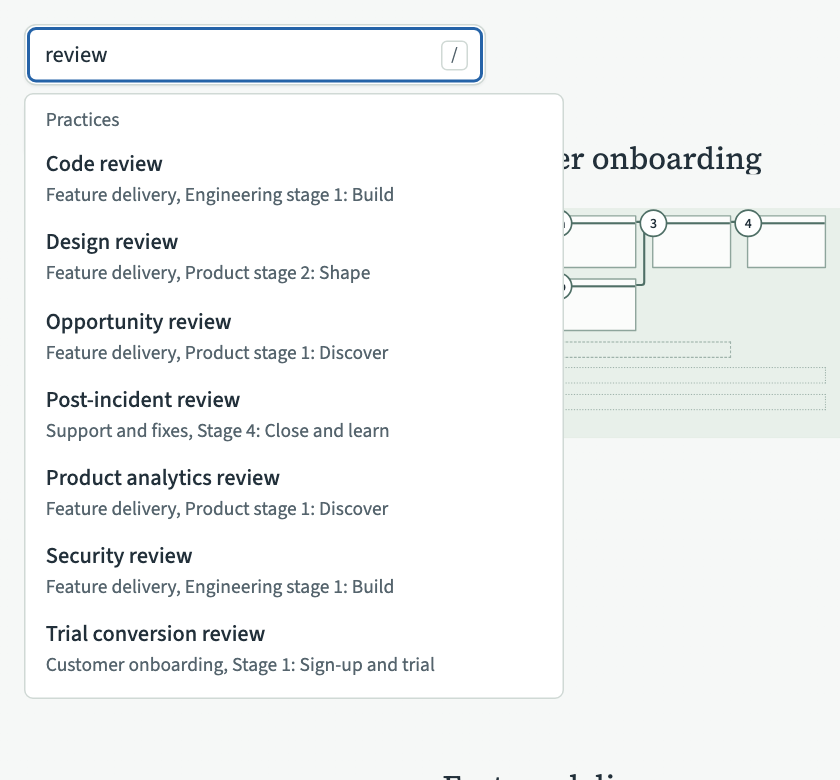Click "Support and fixes, Stage 4: Close and learn"
The height and width of the screenshot is (780, 840).
(218, 431)
